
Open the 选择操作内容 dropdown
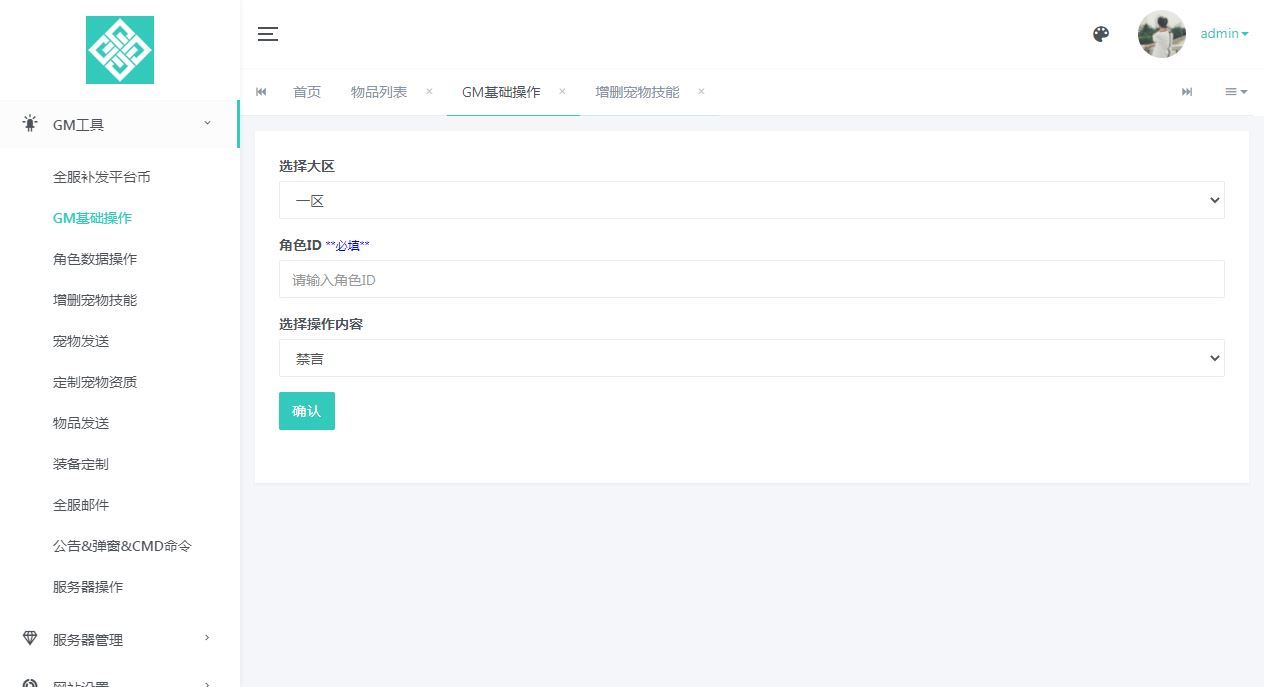(751, 358)
